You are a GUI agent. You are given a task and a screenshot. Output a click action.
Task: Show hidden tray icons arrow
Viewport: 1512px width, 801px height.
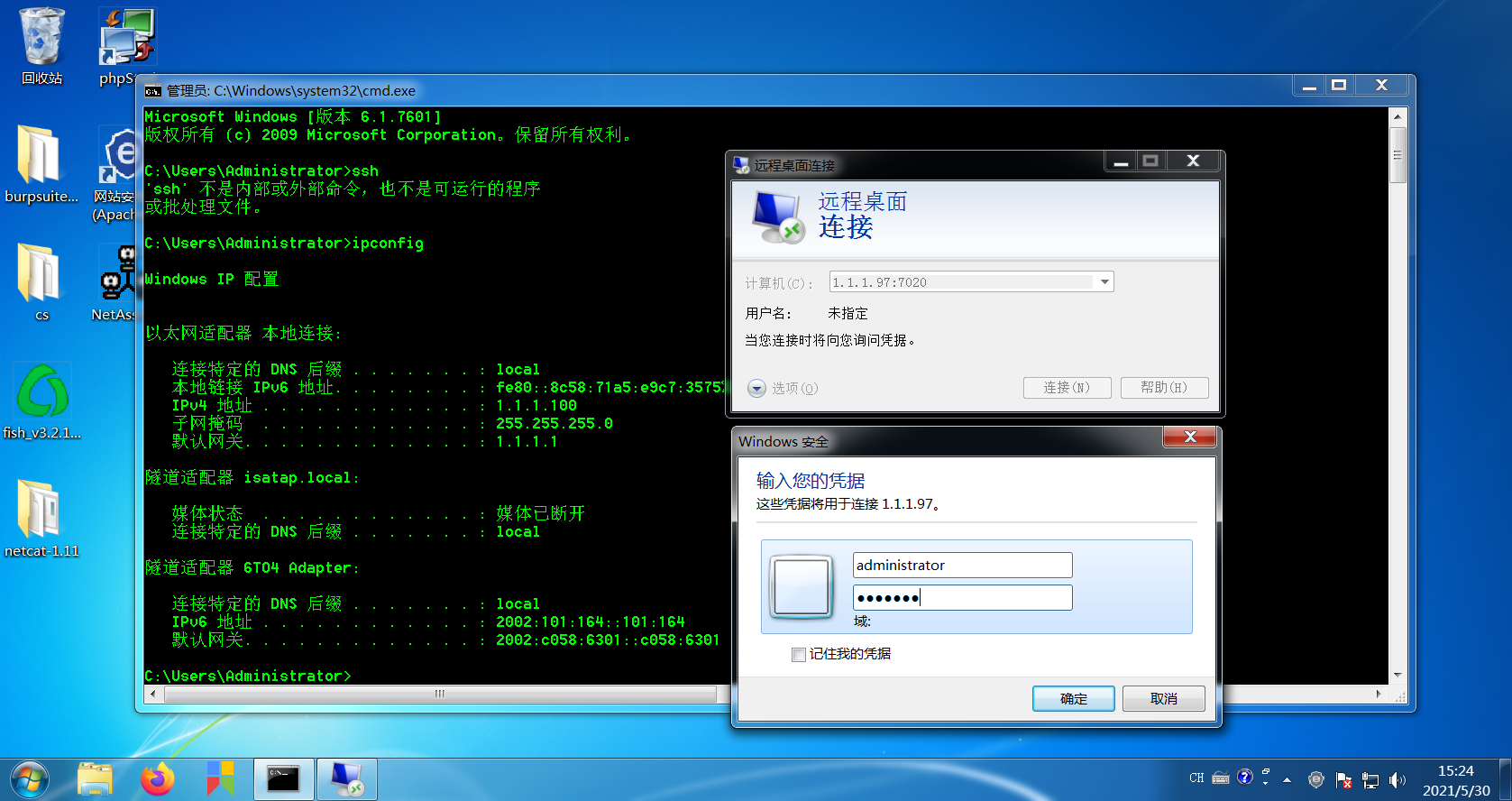point(1287,779)
